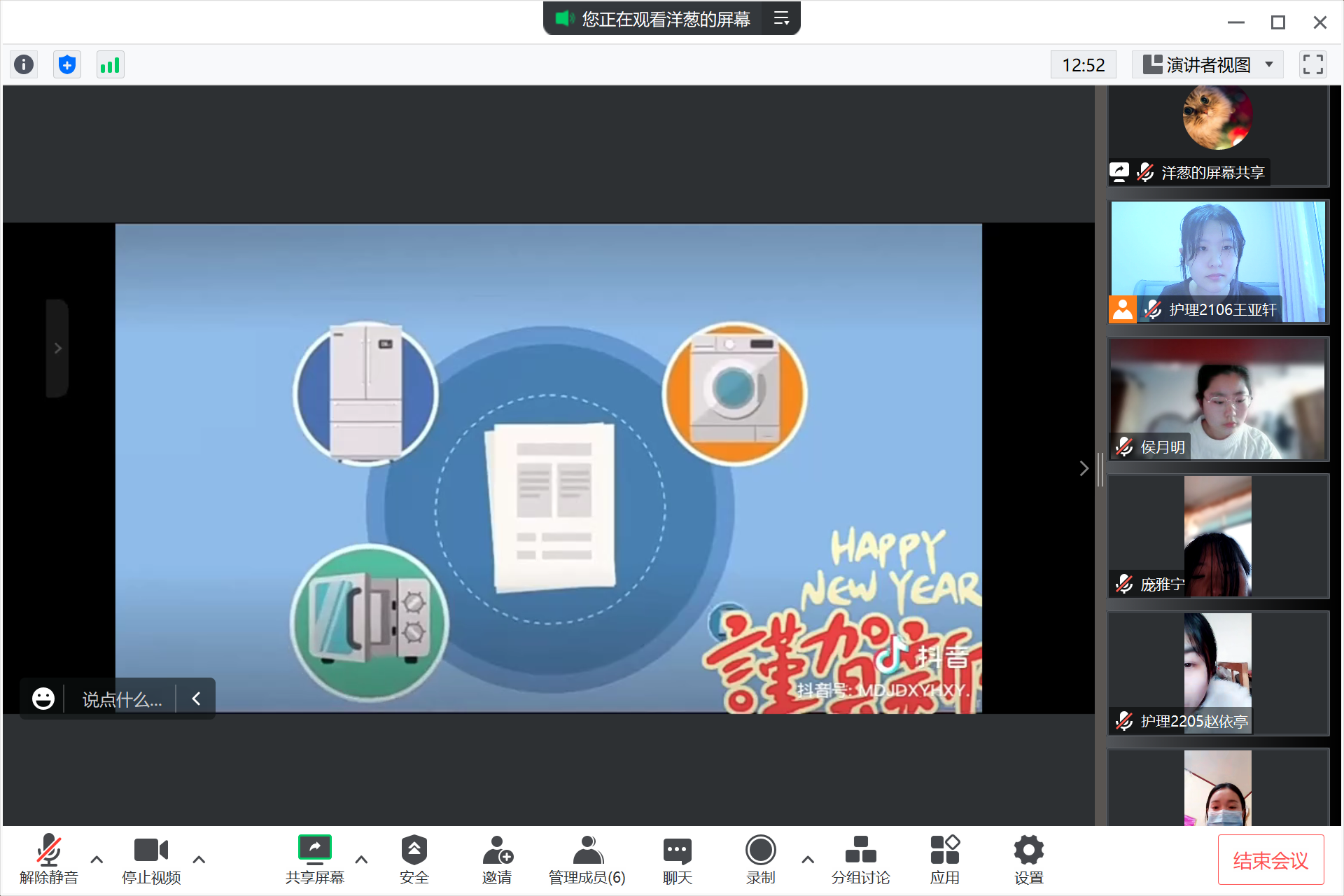Open screen share options menu at top
The height and width of the screenshot is (896, 1344).
click(x=781, y=19)
